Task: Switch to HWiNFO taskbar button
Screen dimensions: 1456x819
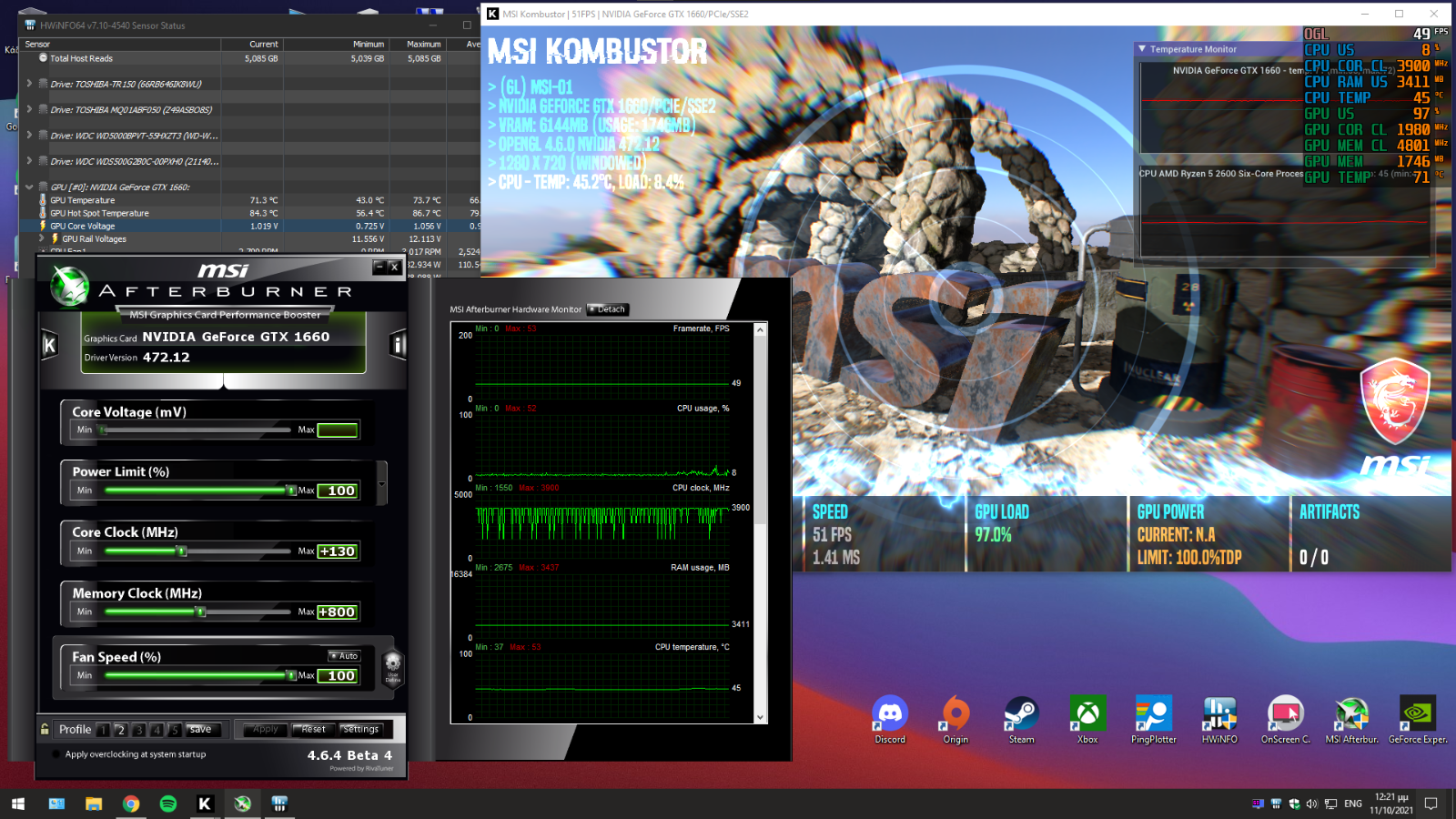Action: pyautogui.click(x=279, y=804)
